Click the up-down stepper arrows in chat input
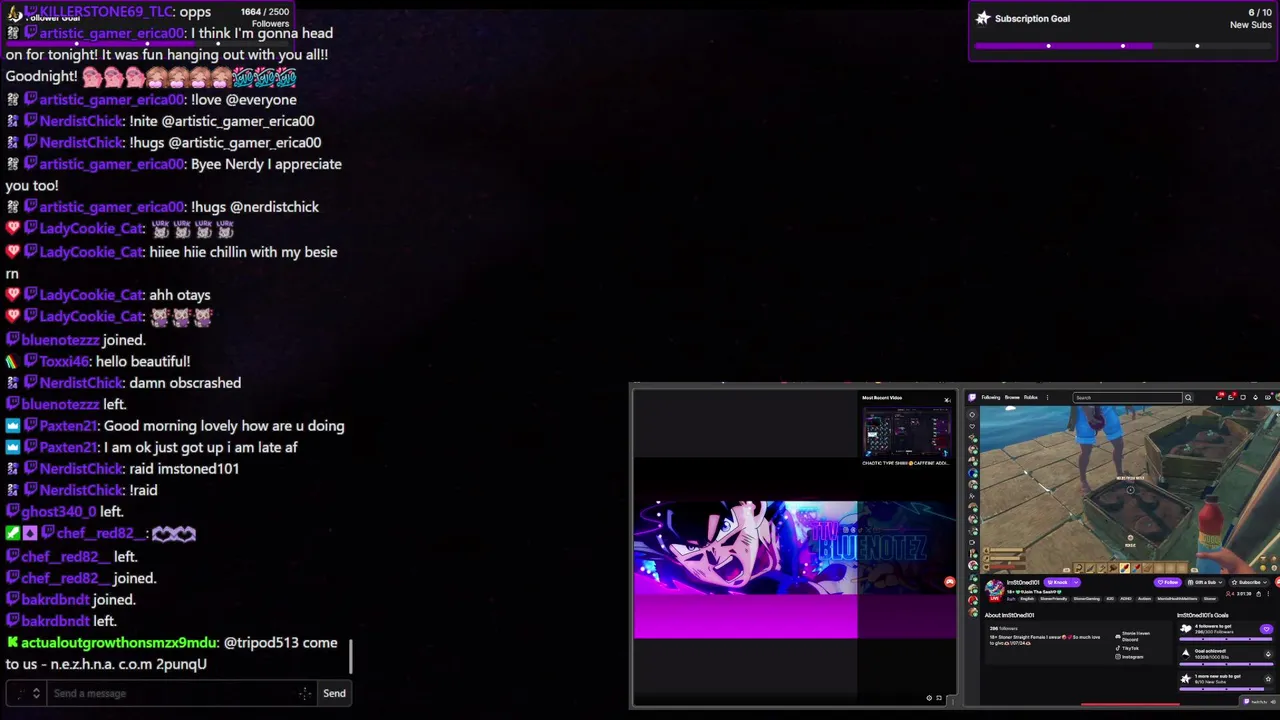 [x=36, y=693]
